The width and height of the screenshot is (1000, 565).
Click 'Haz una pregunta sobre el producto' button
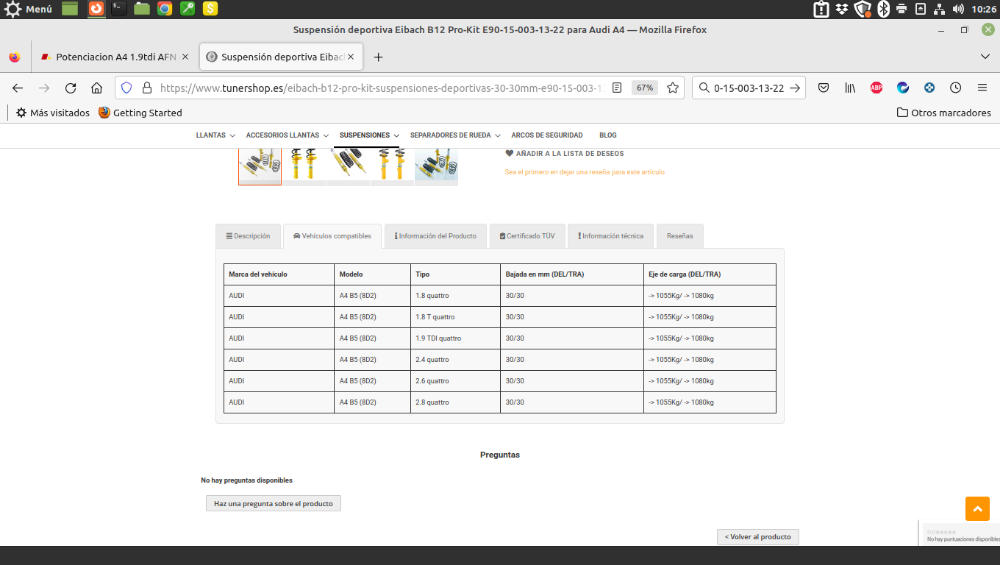tap(273, 503)
